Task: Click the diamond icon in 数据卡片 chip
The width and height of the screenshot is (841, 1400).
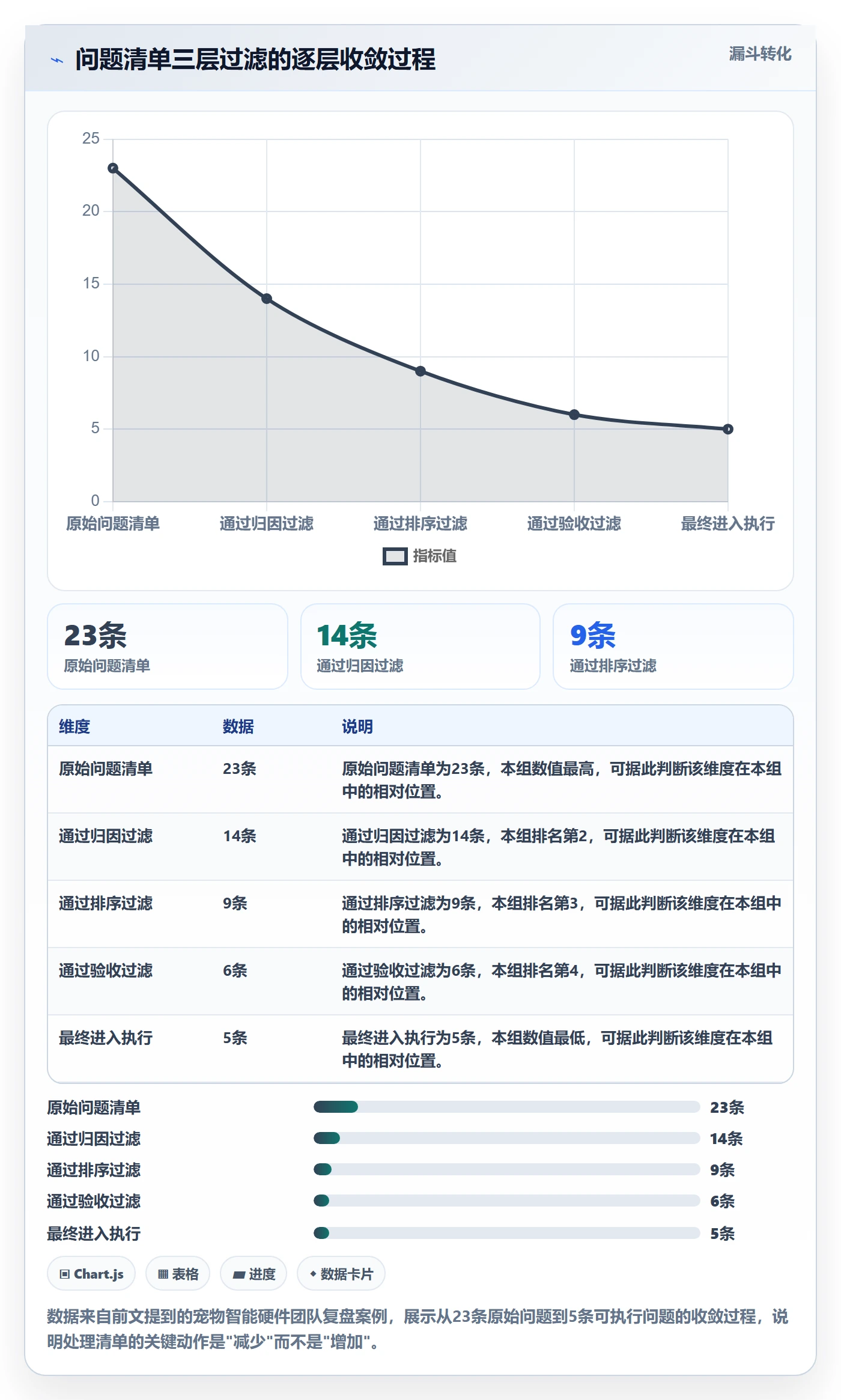Action: click(313, 1274)
